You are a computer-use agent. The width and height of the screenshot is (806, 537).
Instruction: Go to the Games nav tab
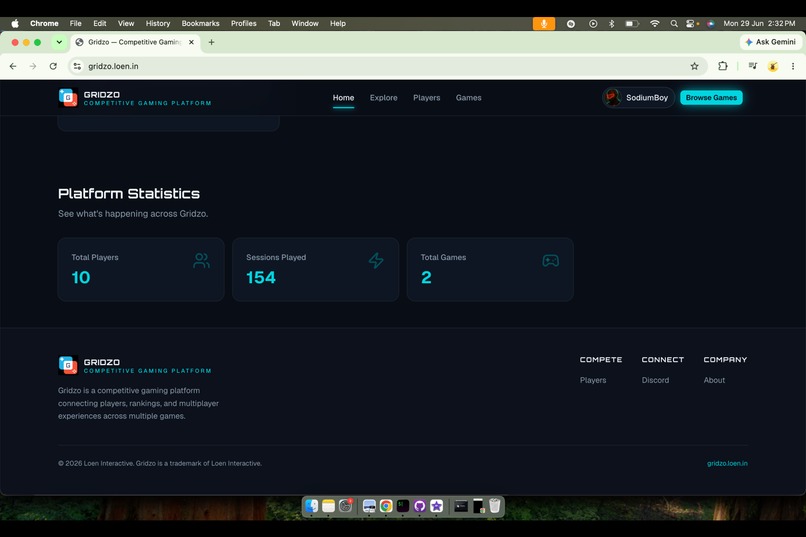pos(468,98)
